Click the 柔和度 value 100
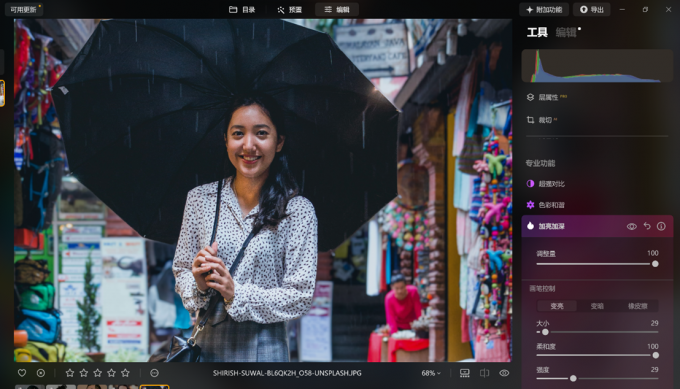Screen dimensions: 680x389 (653, 347)
